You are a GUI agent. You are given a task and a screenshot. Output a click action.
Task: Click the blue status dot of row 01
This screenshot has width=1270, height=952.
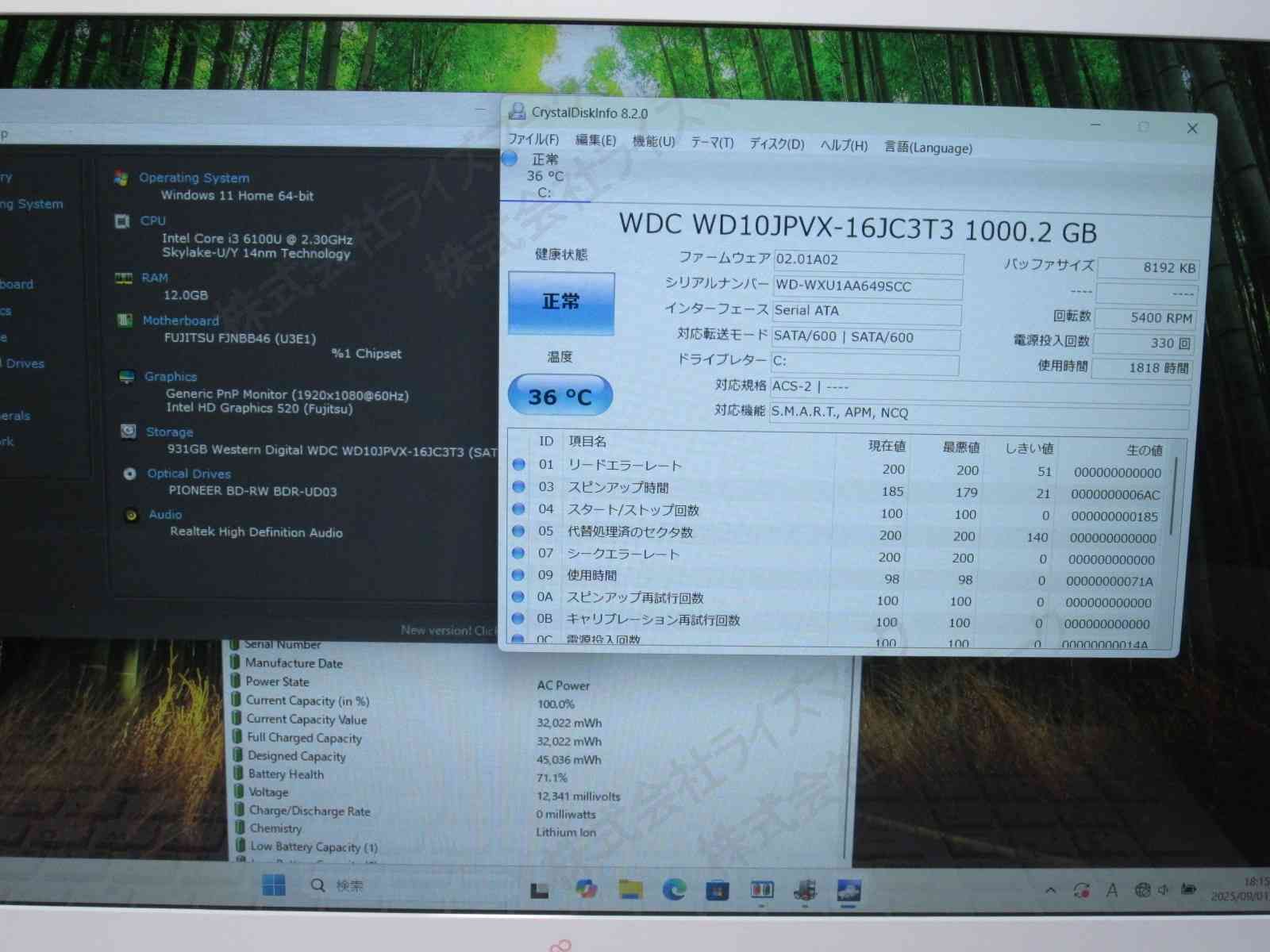(x=519, y=464)
